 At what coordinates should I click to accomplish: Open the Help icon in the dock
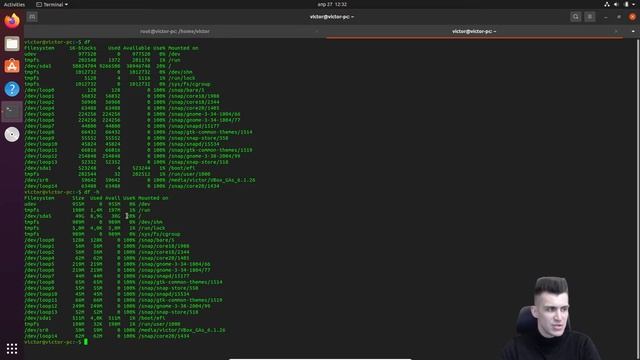tap(12, 89)
